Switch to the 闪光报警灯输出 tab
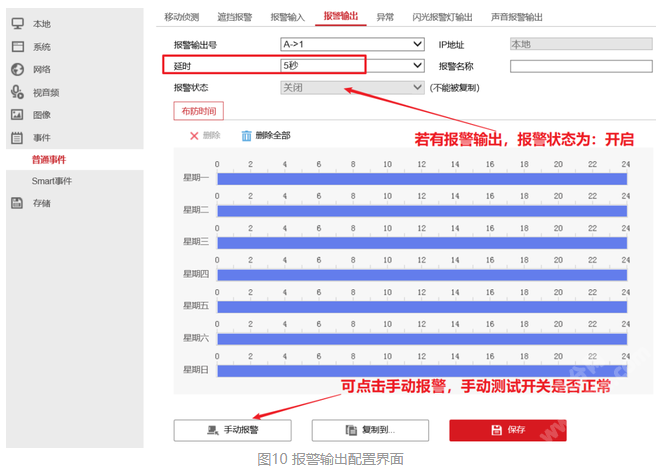661x473 pixels. coord(443,17)
